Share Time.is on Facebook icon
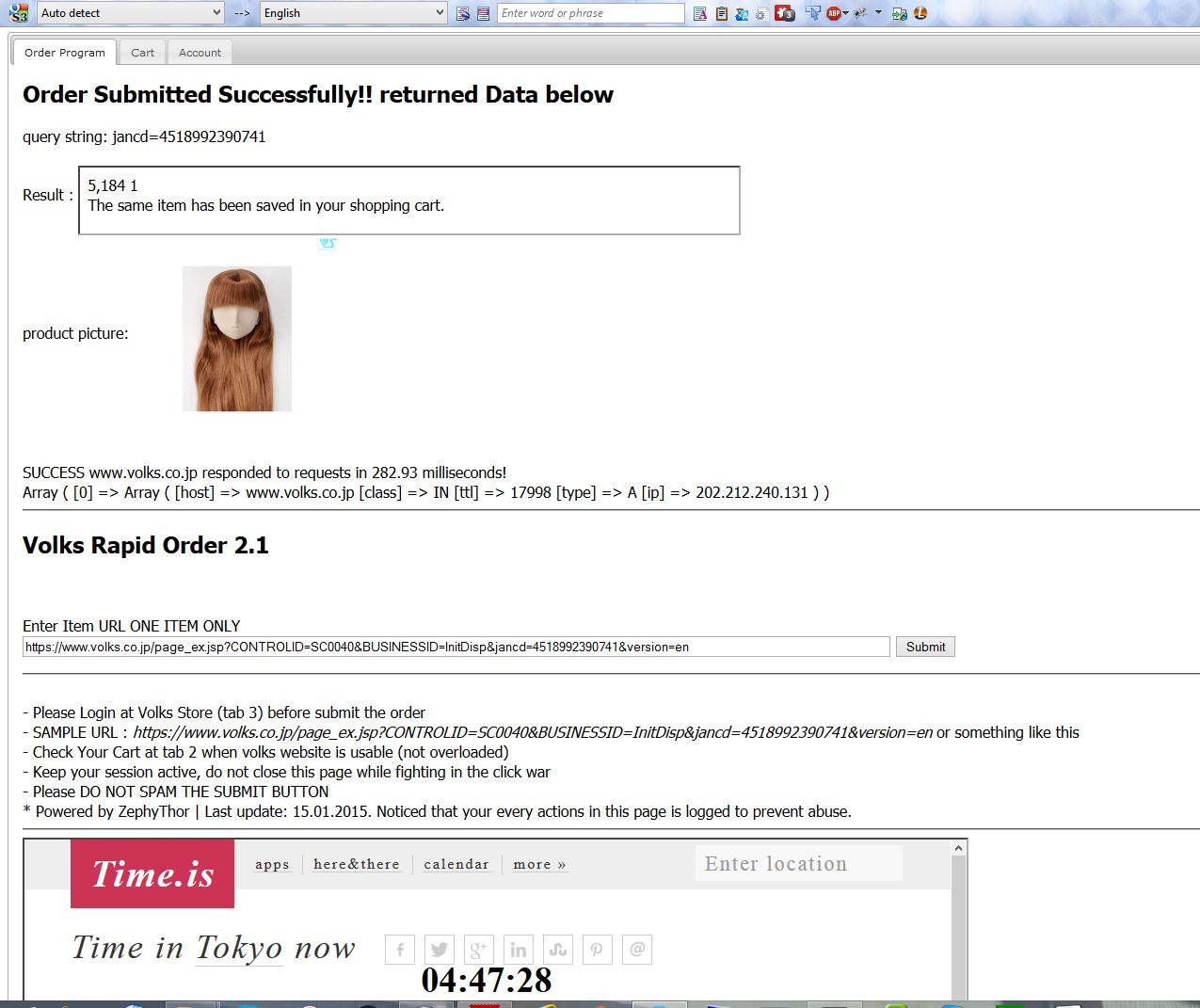 (x=400, y=949)
